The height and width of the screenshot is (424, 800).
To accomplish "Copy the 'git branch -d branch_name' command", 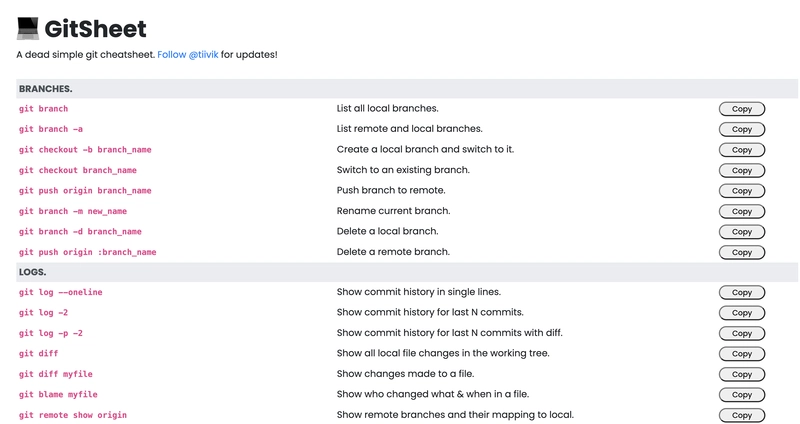I will click(742, 231).
